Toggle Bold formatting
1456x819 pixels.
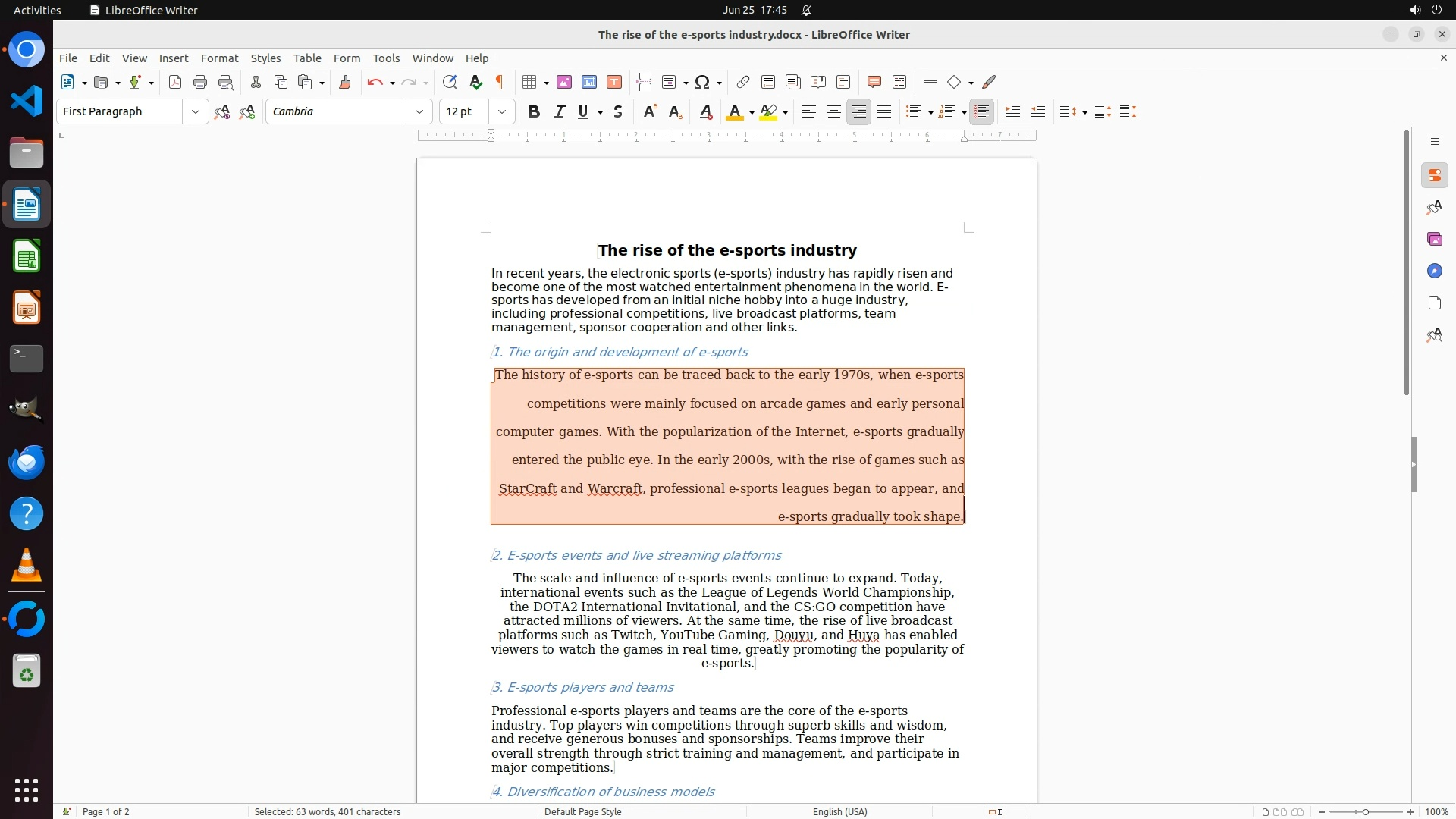click(x=534, y=111)
